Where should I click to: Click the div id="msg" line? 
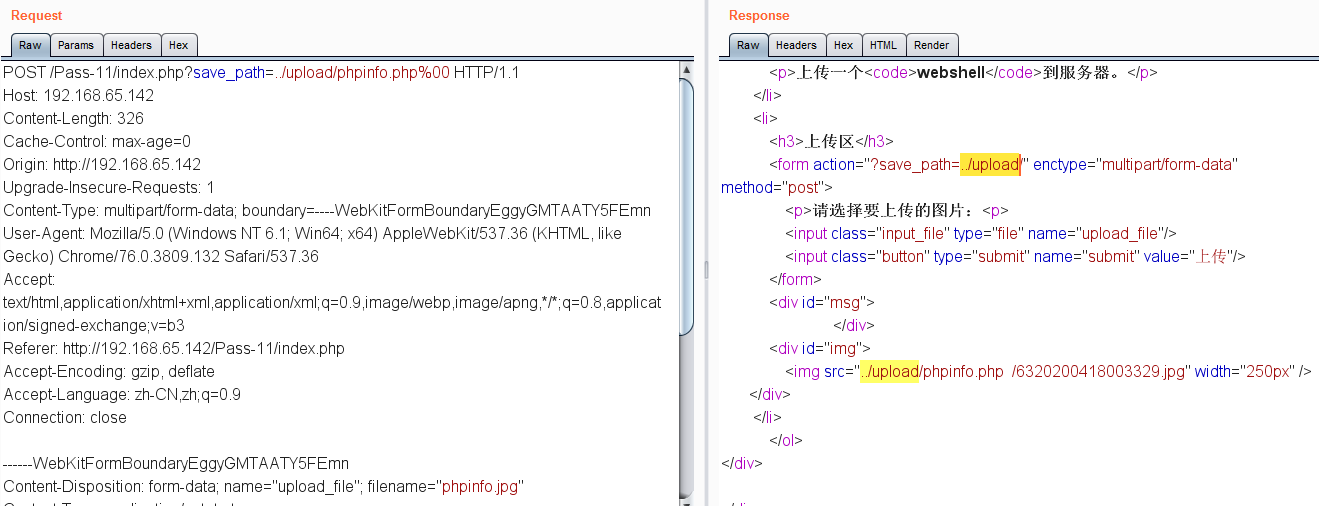[x=822, y=303]
